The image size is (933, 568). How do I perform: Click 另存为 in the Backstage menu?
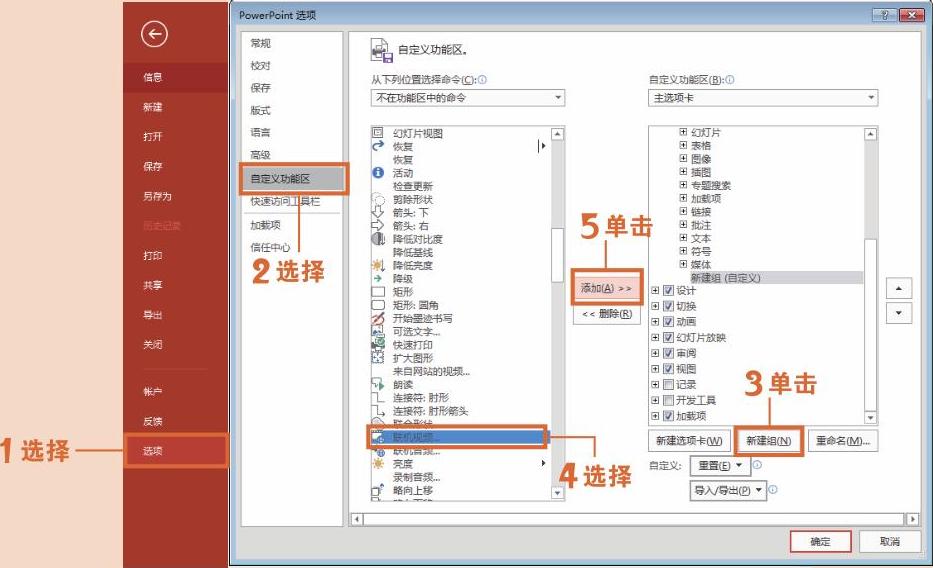pos(157,196)
